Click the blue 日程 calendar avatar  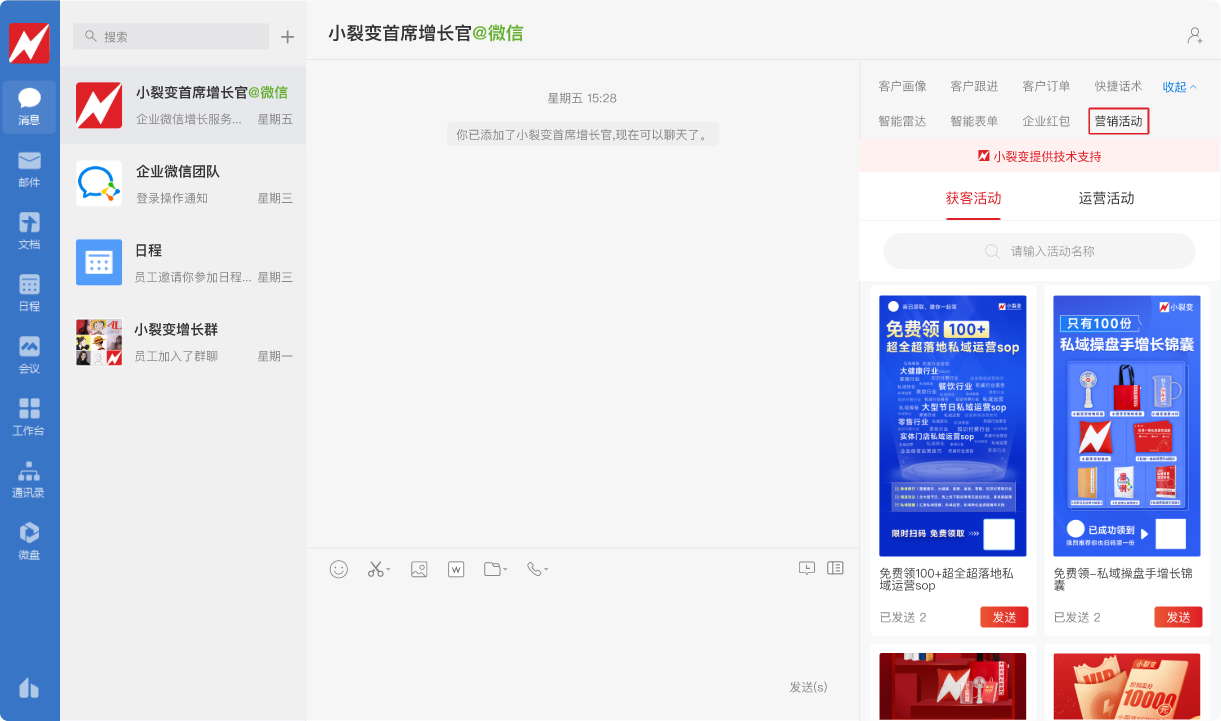[99, 263]
